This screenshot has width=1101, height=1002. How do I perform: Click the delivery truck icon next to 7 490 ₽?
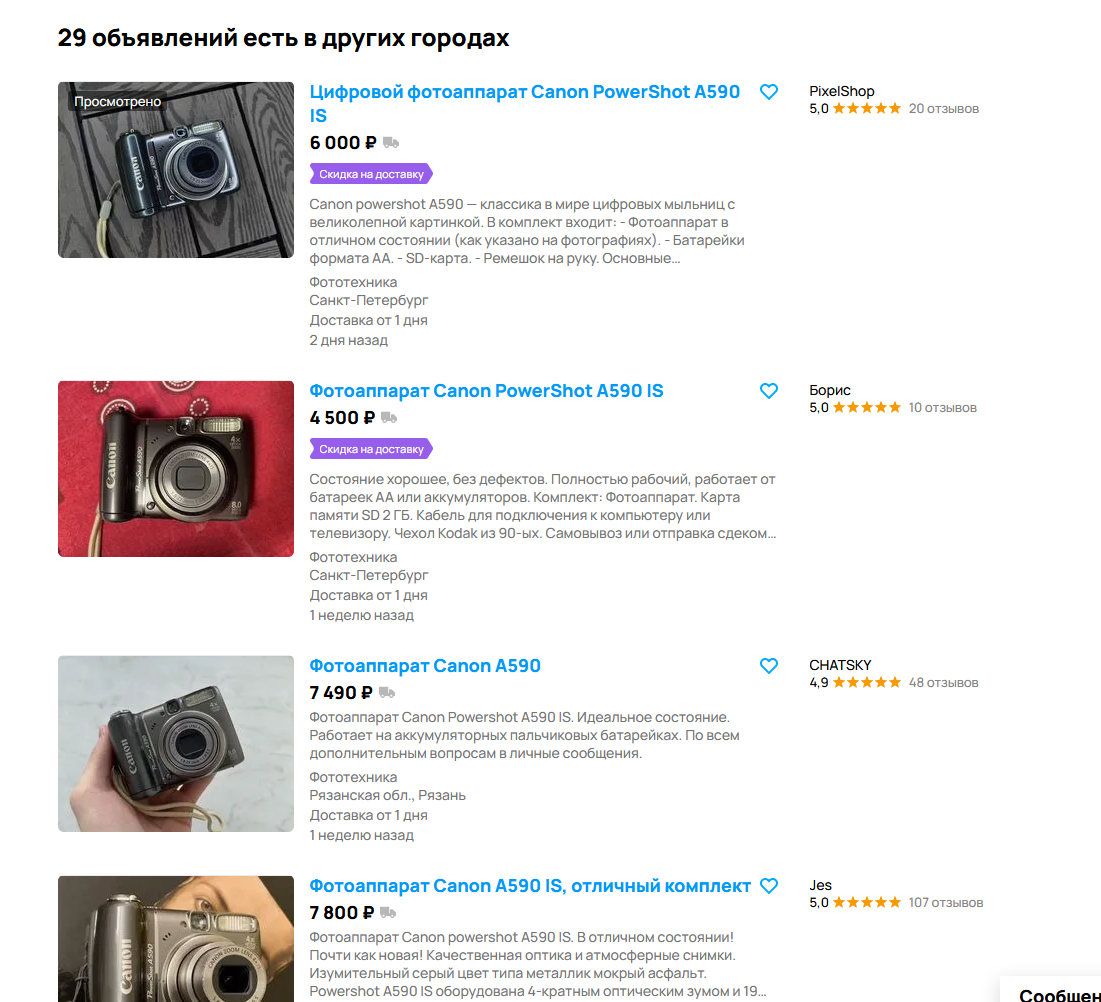[x=387, y=693]
